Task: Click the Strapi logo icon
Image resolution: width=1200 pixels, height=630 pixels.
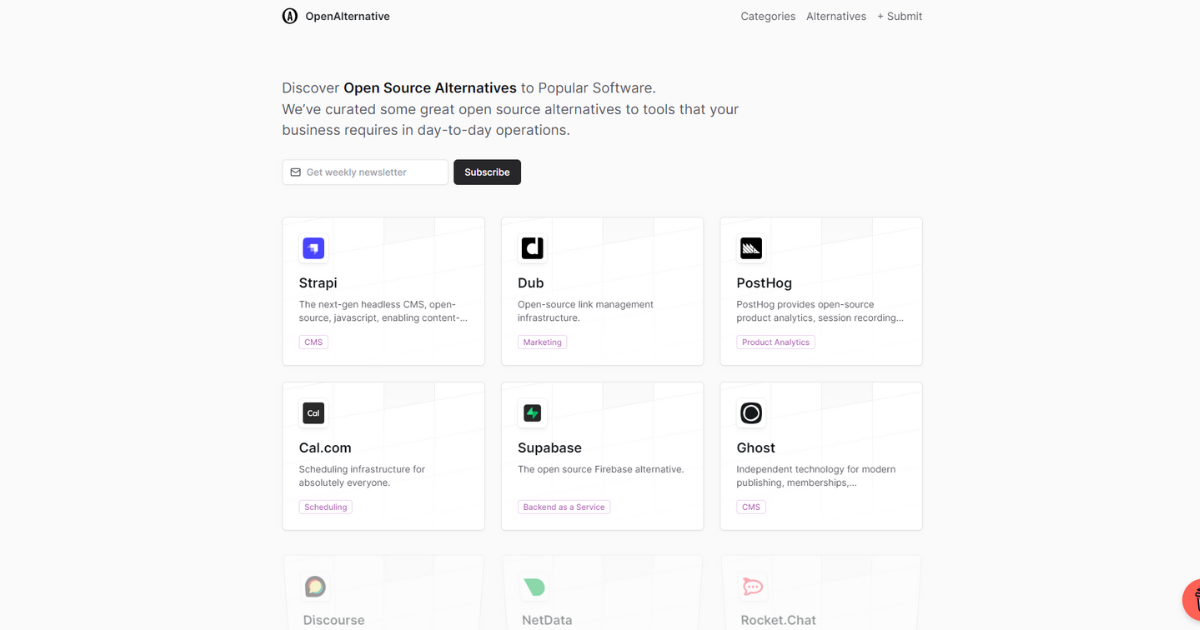Action: 313,248
